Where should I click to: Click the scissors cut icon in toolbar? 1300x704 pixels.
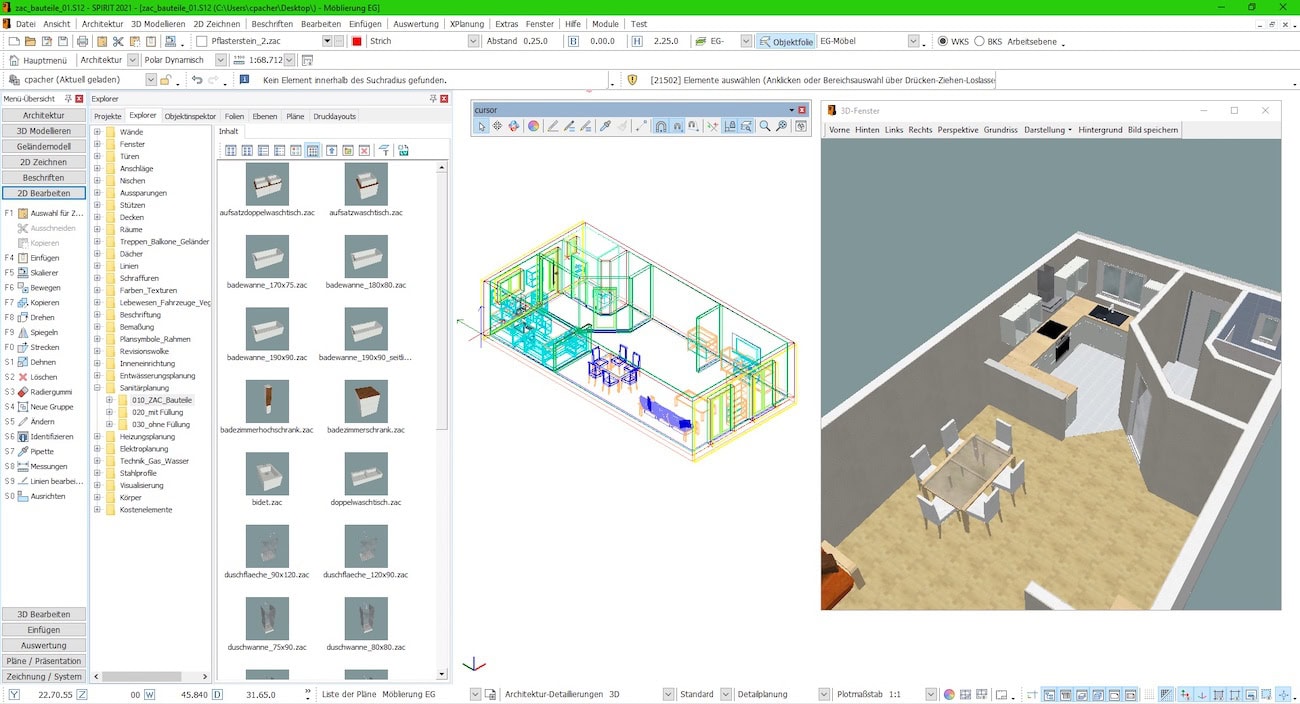click(x=118, y=41)
